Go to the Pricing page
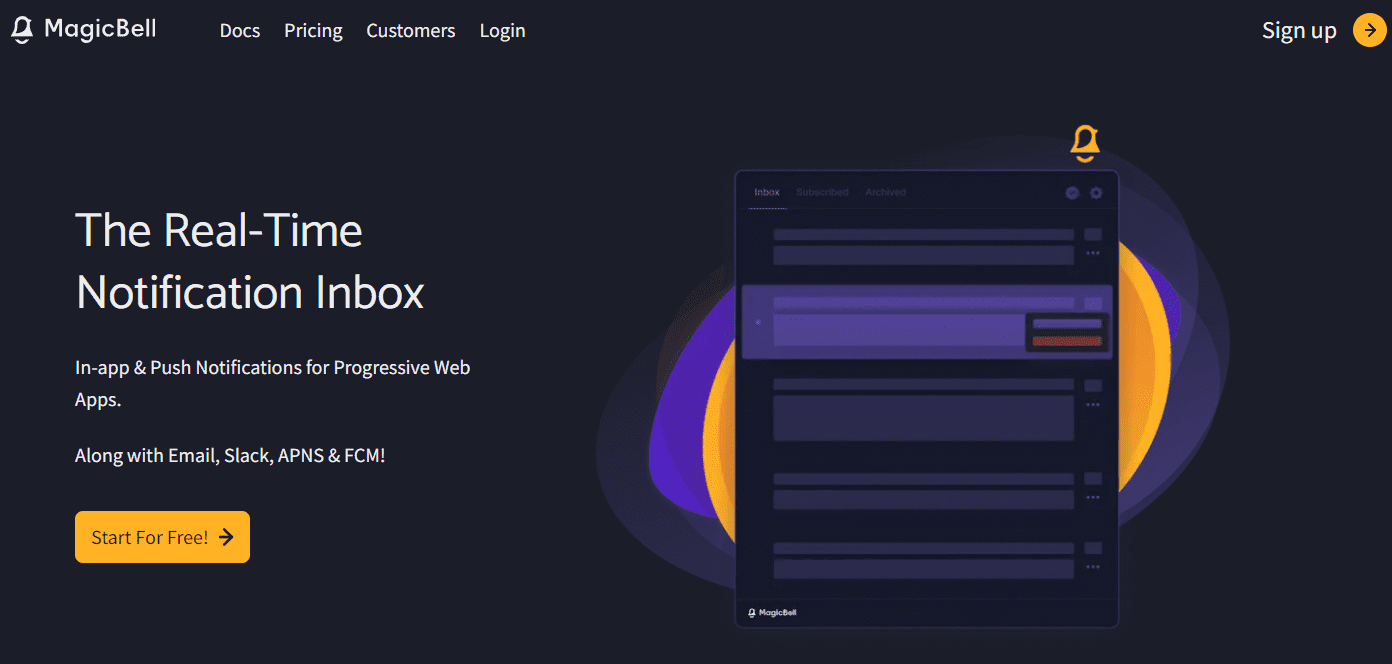1392x664 pixels. tap(313, 31)
